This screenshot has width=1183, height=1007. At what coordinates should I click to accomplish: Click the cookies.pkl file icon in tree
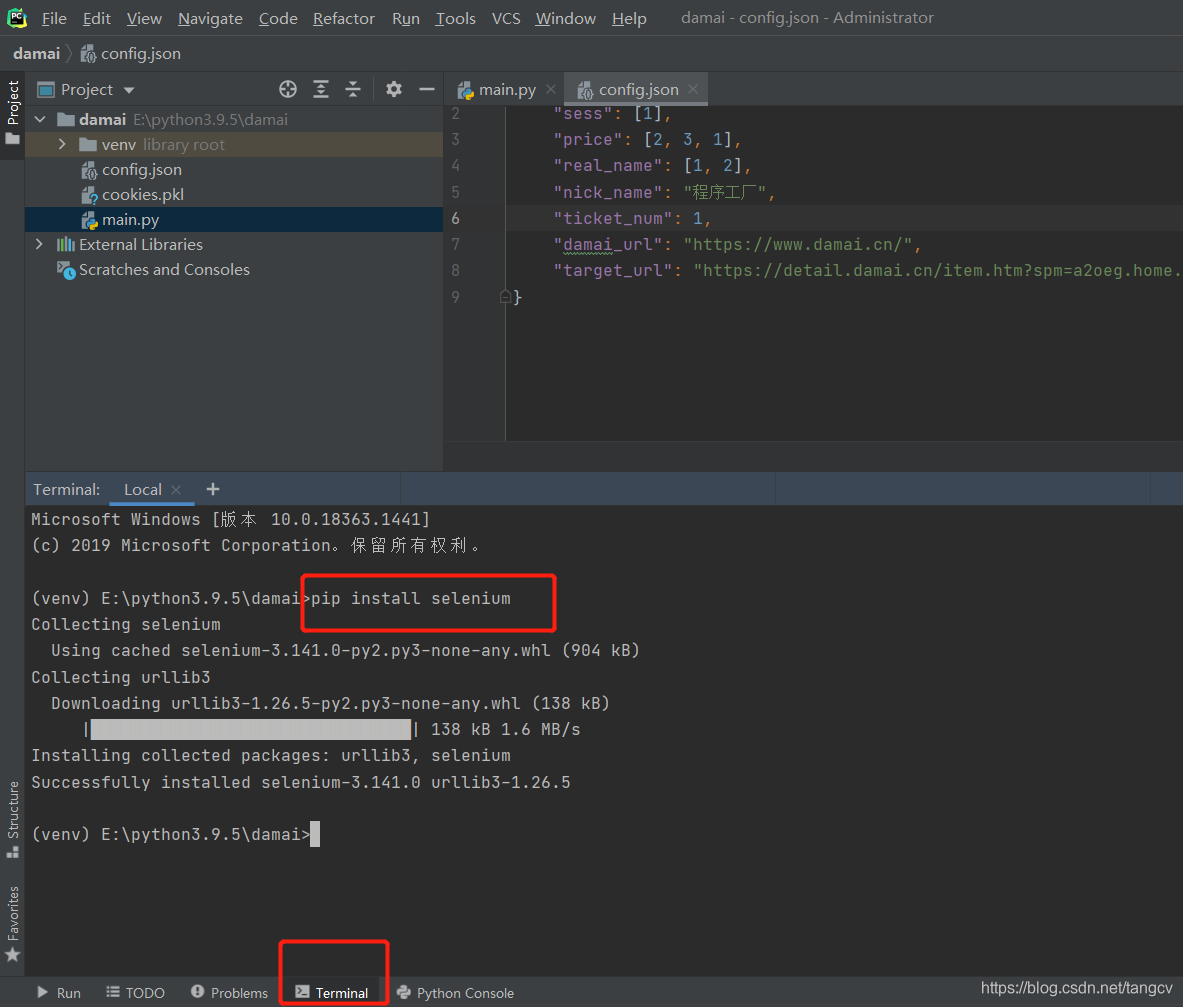coord(89,195)
